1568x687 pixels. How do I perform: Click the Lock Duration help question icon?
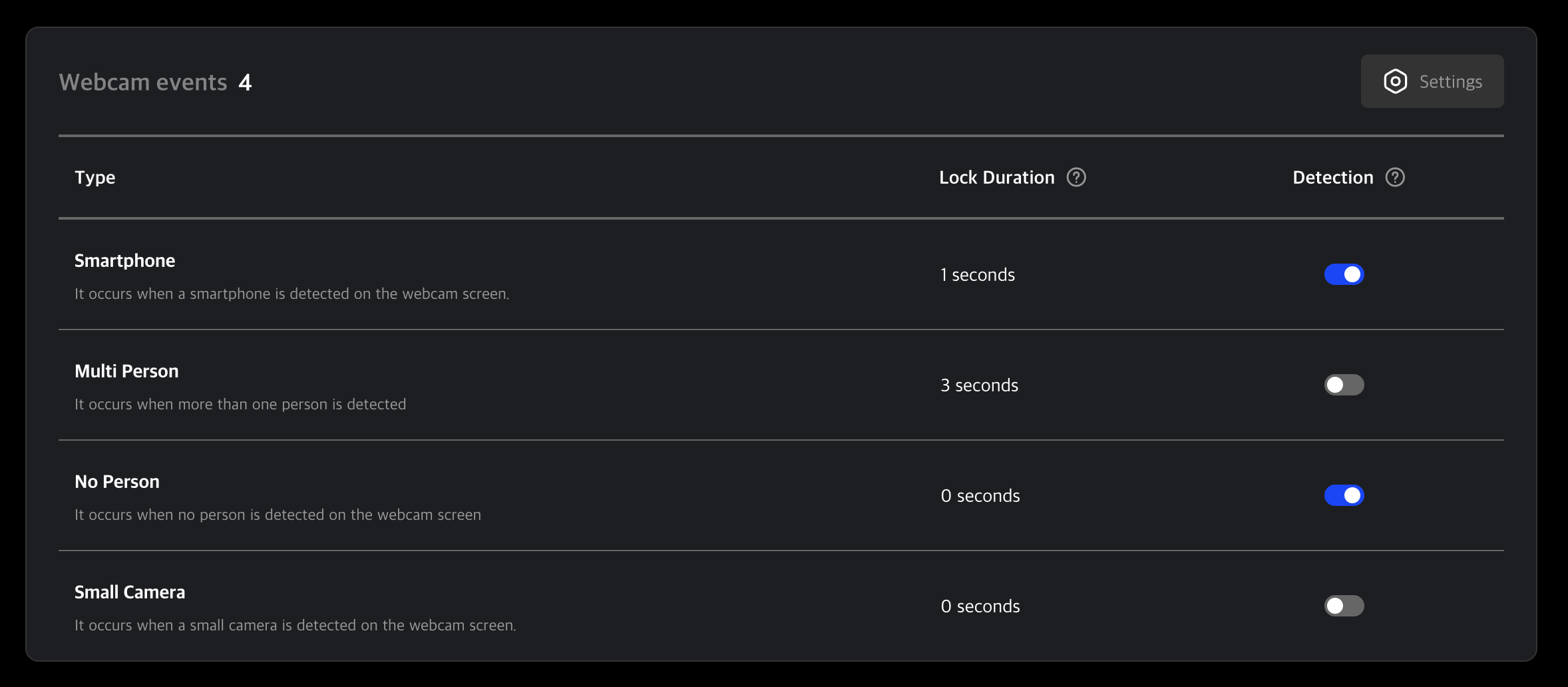[x=1076, y=177]
